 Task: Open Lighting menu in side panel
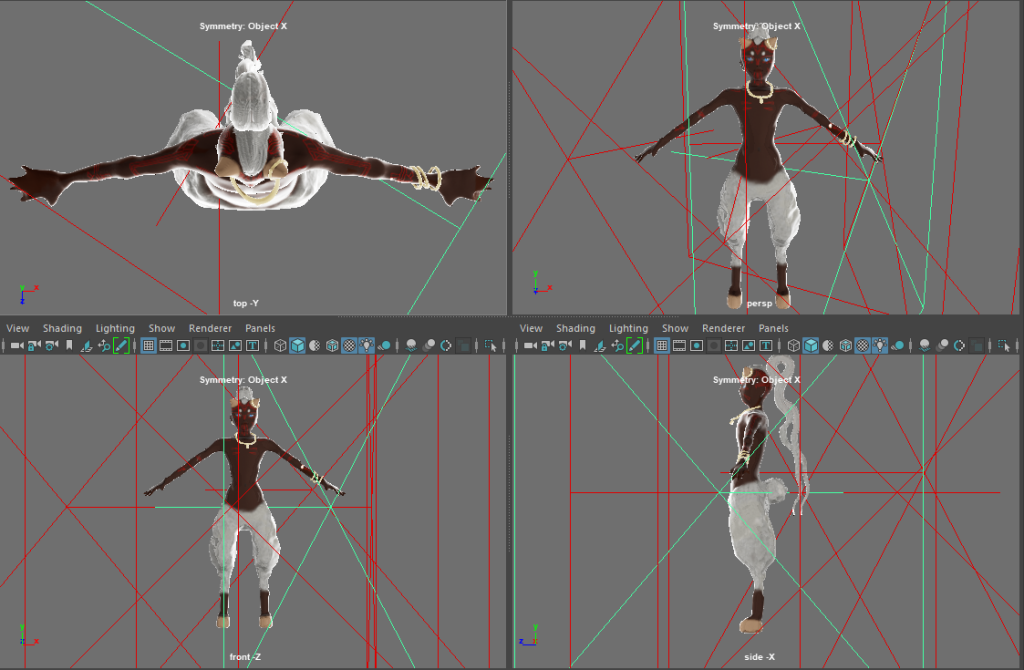click(x=628, y=328)
